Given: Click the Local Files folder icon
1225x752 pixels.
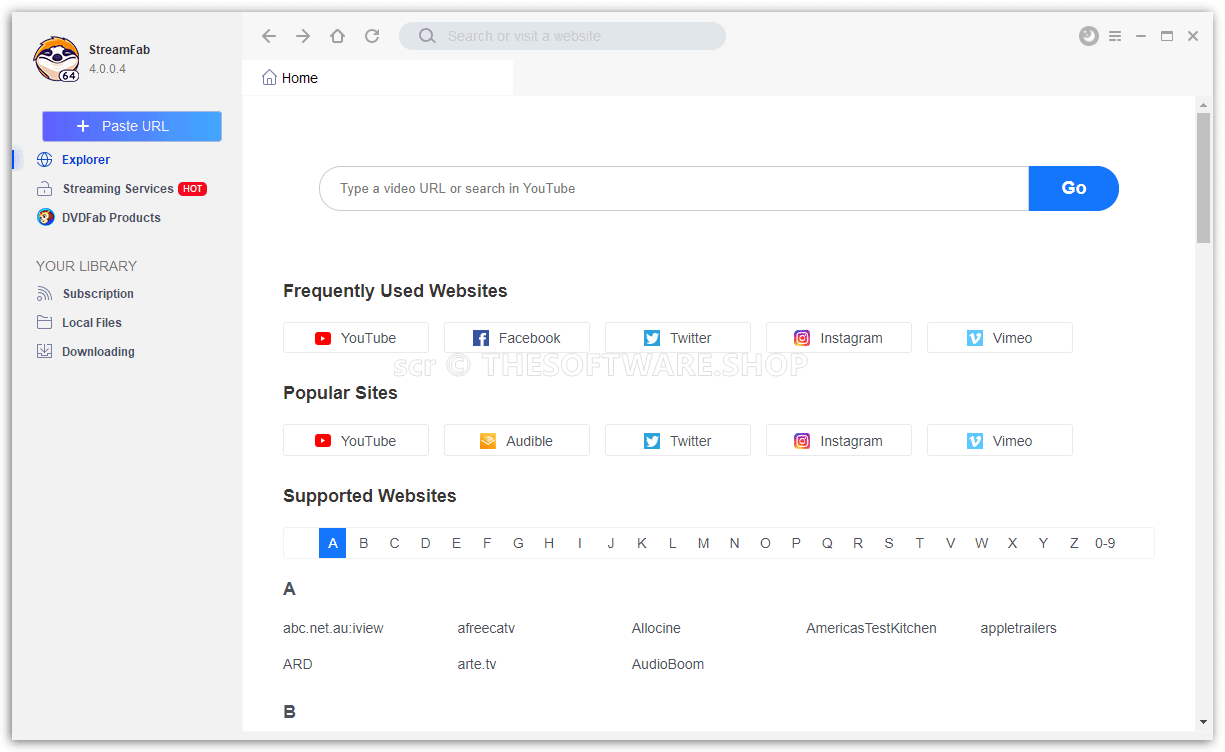Looking at the screenshot, I should coord(44,323).
